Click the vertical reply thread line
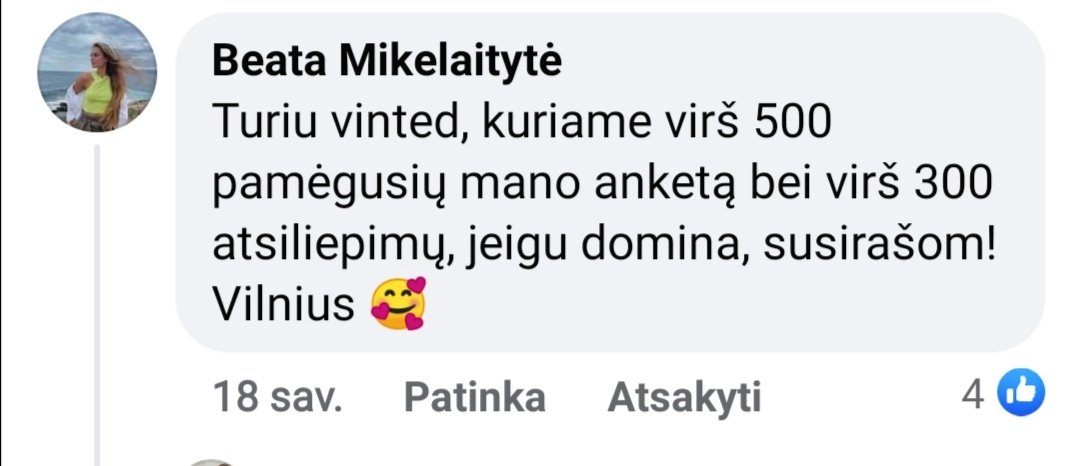Screen dimensions: 1080x466 pyautogui.click(x=97, y=305)
